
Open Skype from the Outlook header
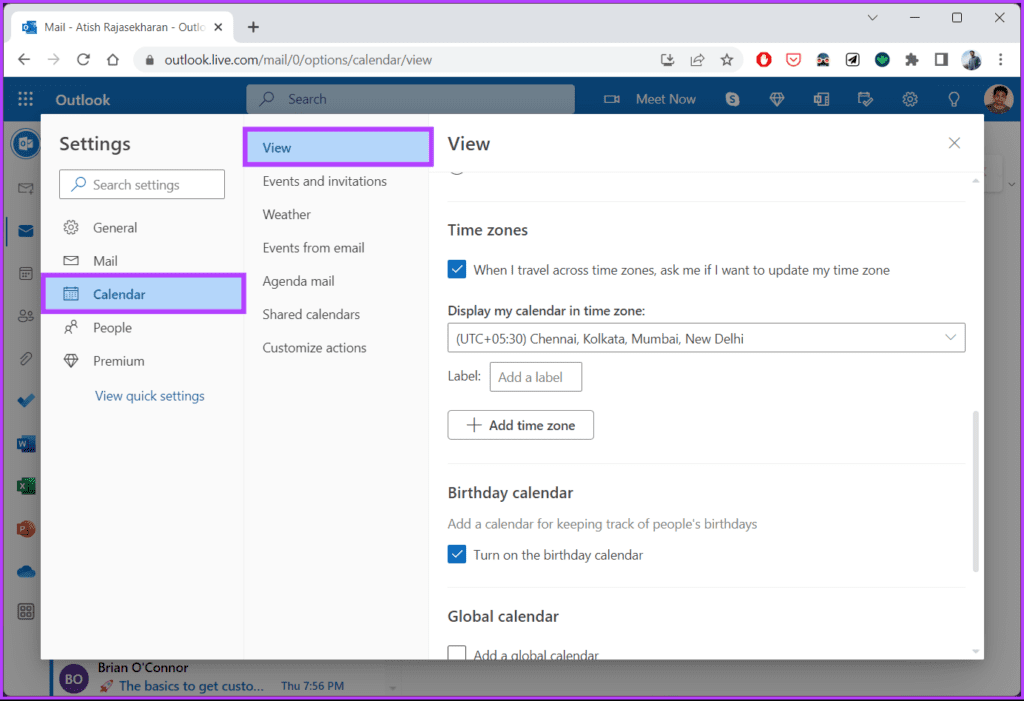click(732, 99)
